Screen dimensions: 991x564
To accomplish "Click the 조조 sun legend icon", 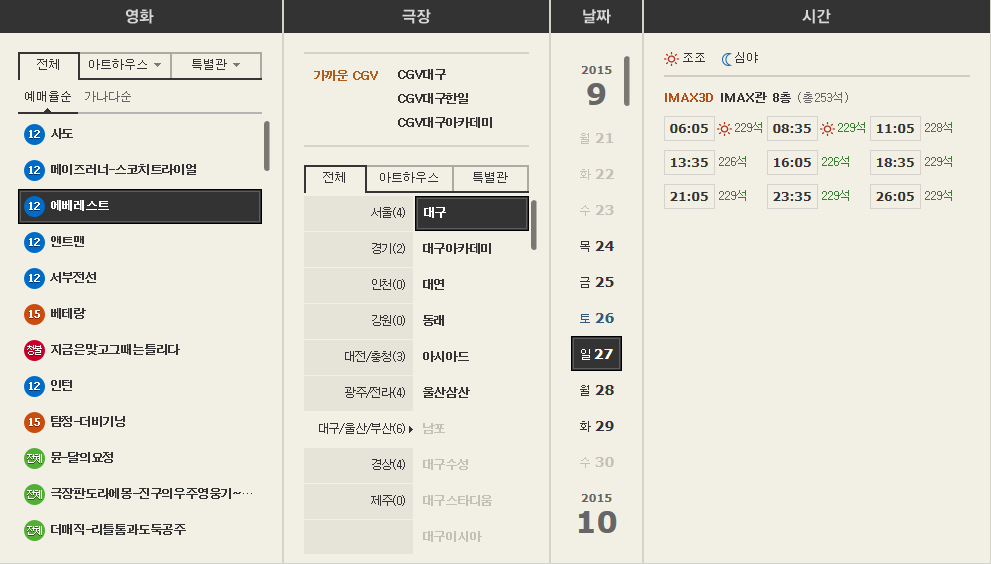I will [671, 59].
